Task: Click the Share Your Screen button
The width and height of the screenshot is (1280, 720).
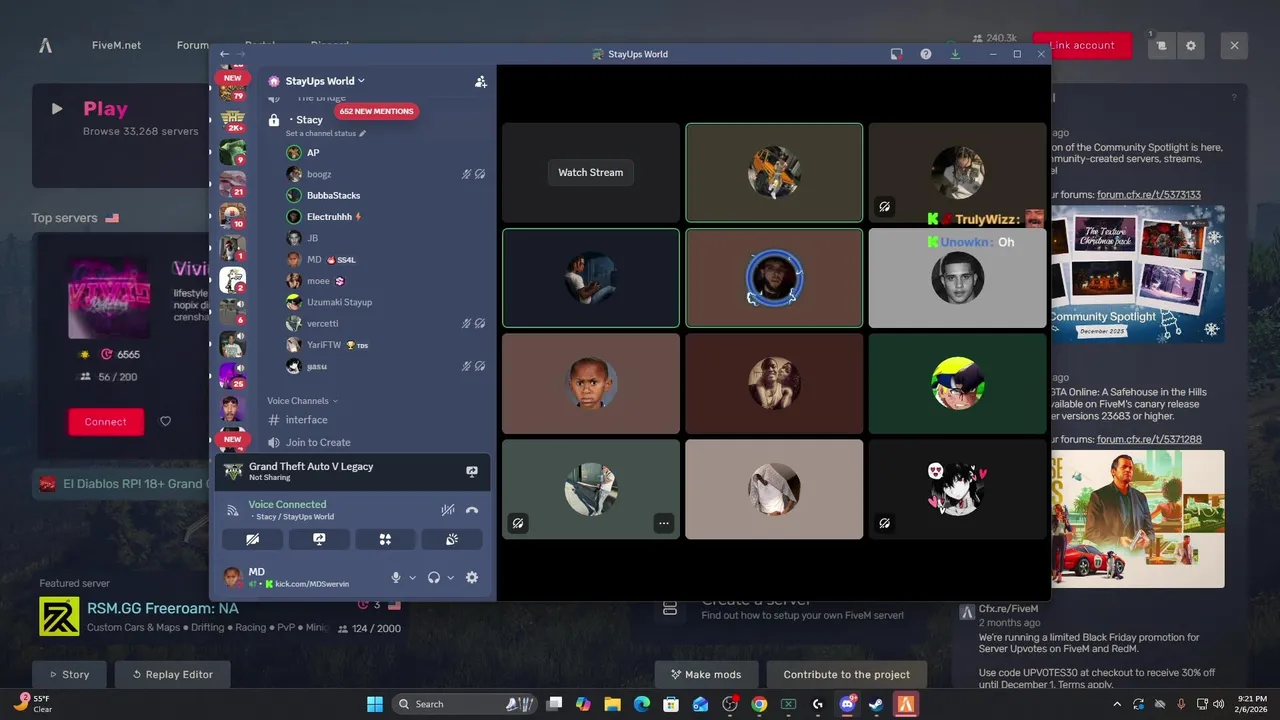Action: click(x=319, y=539)
